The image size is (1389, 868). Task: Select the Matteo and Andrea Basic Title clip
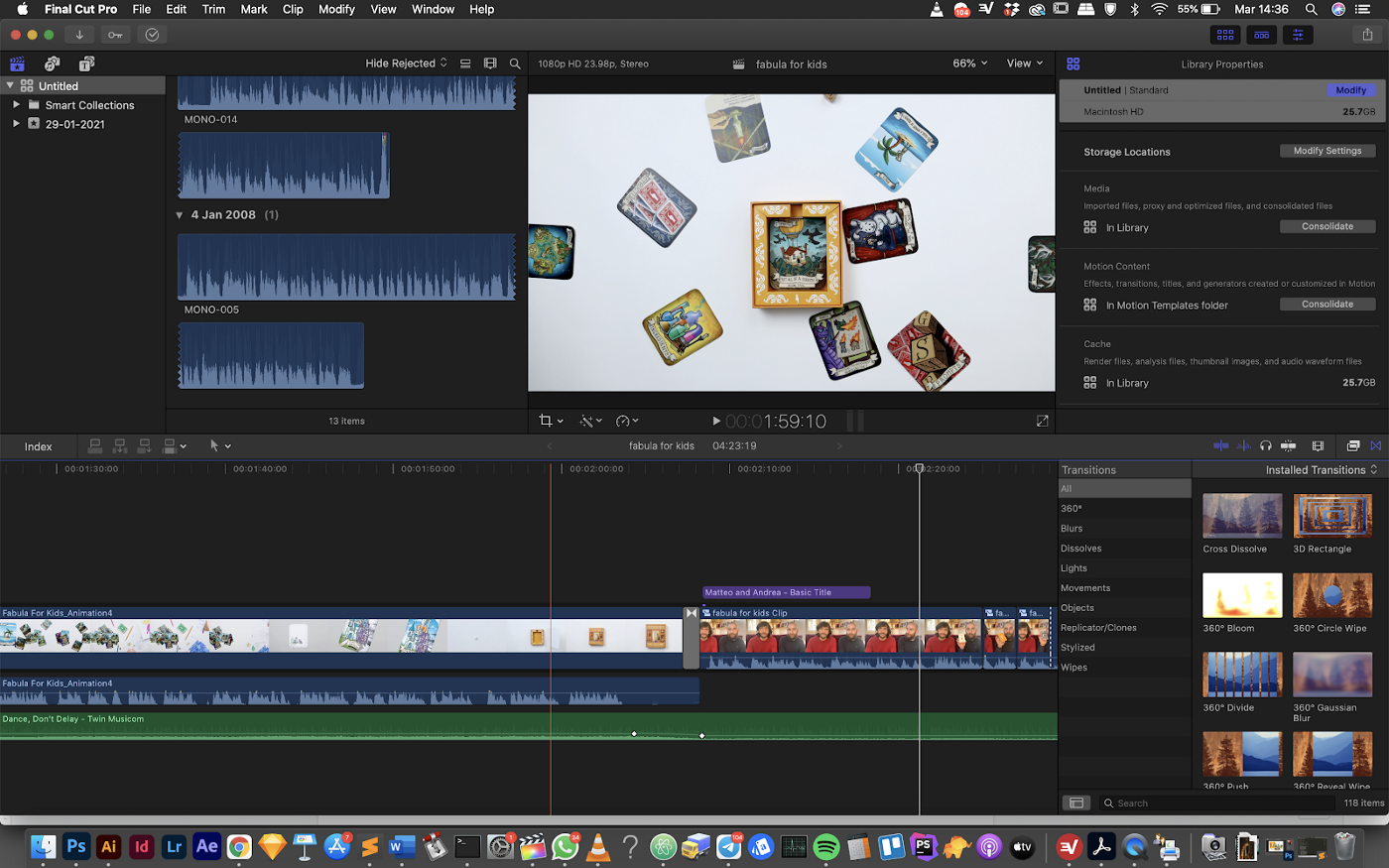tap(786, 592)
